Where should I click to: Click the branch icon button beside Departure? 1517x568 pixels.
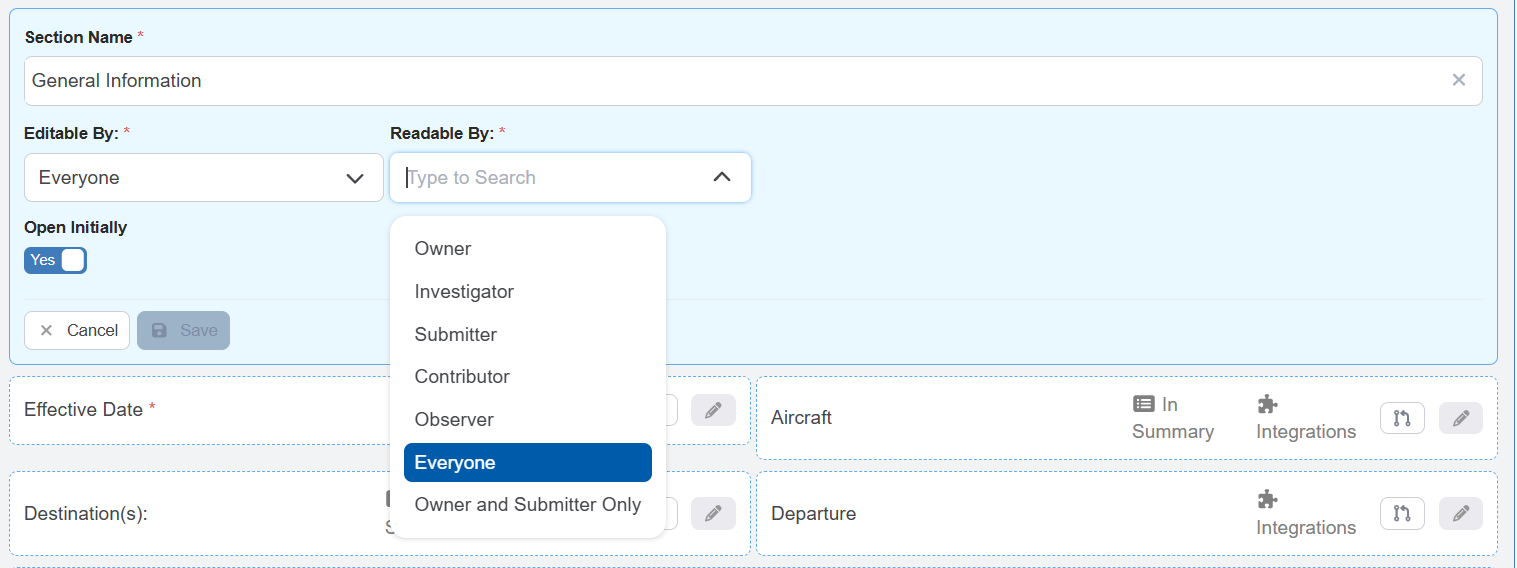pyautogui.click(x=1402, y=514)
